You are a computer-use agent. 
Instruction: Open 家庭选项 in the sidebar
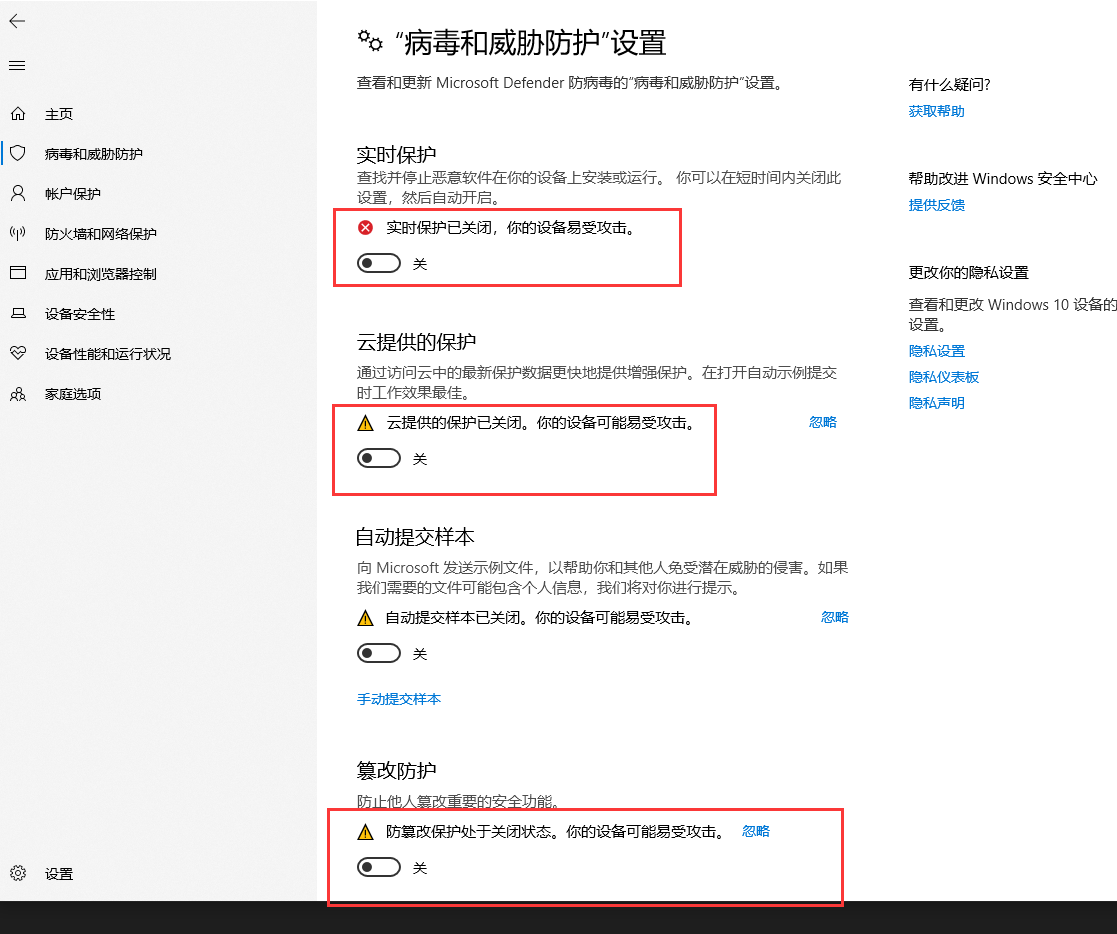tap(73, 394)
